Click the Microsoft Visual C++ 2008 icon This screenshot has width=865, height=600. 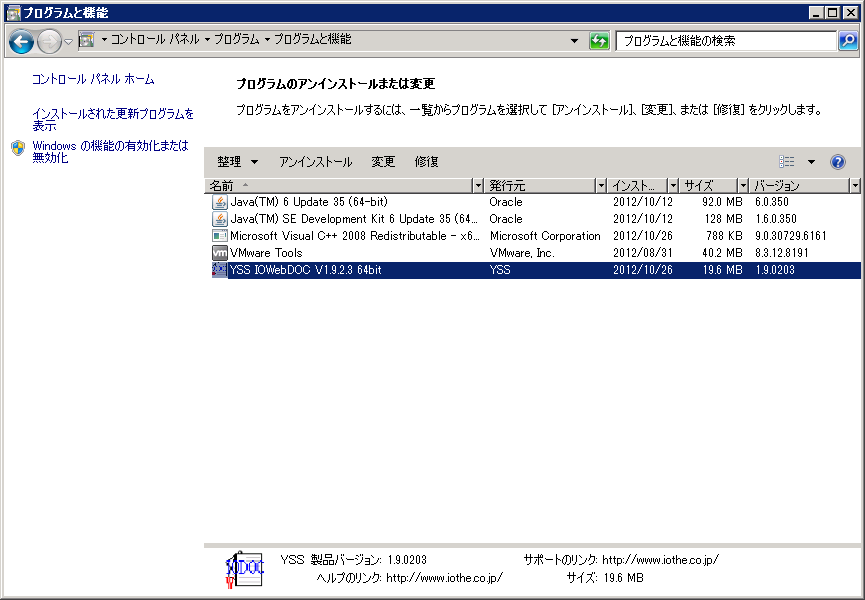coord(220,236)
